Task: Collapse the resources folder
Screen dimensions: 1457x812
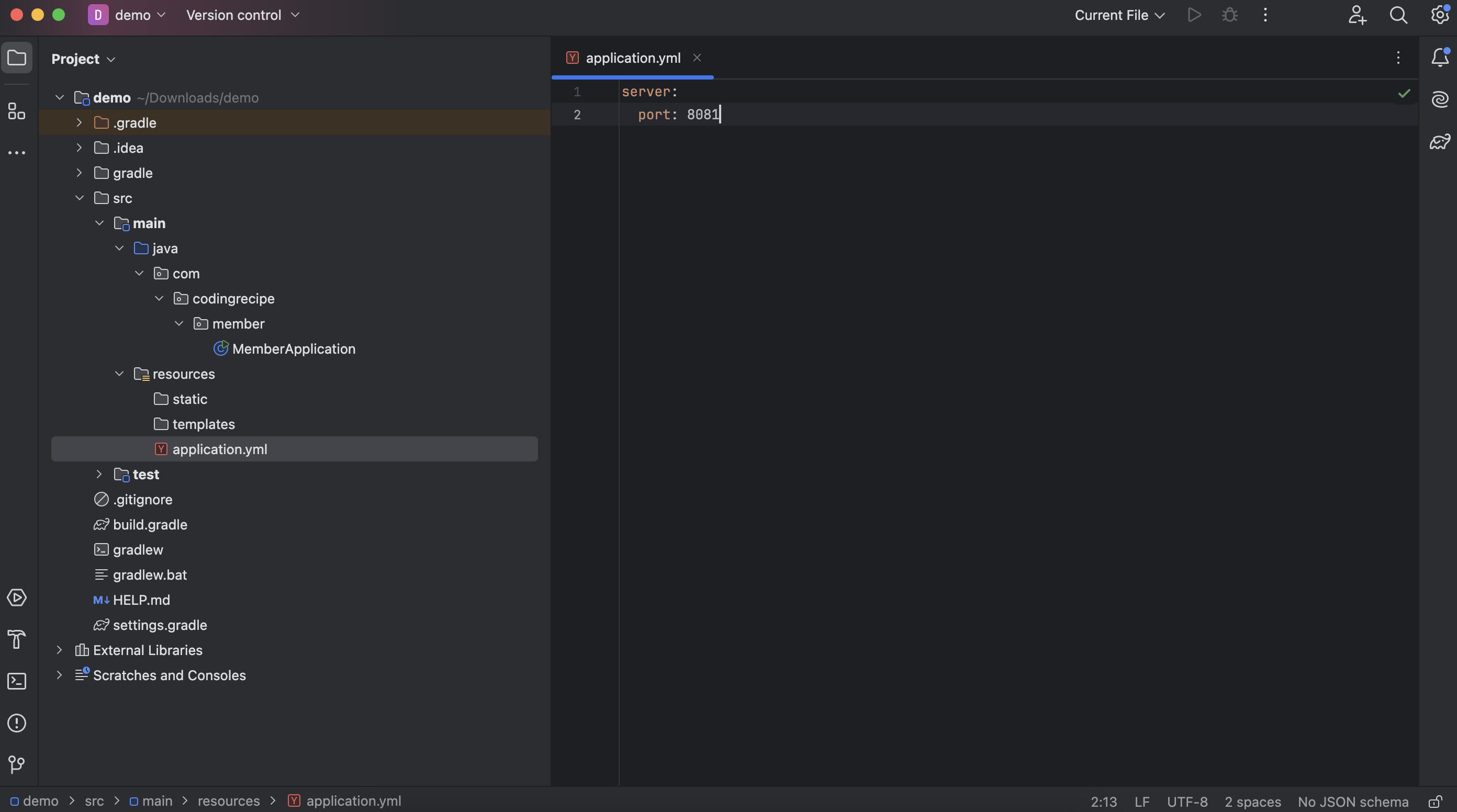Action: point(119,374)
